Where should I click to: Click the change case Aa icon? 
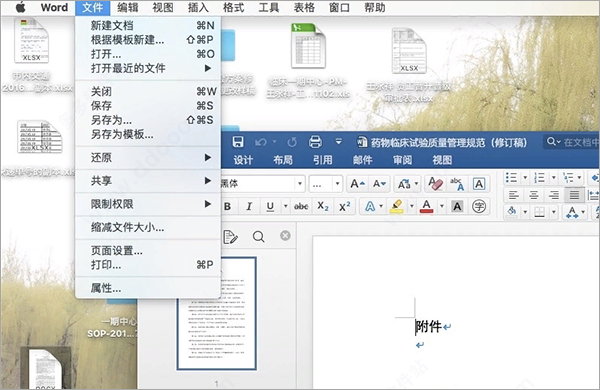click(404, 184)
